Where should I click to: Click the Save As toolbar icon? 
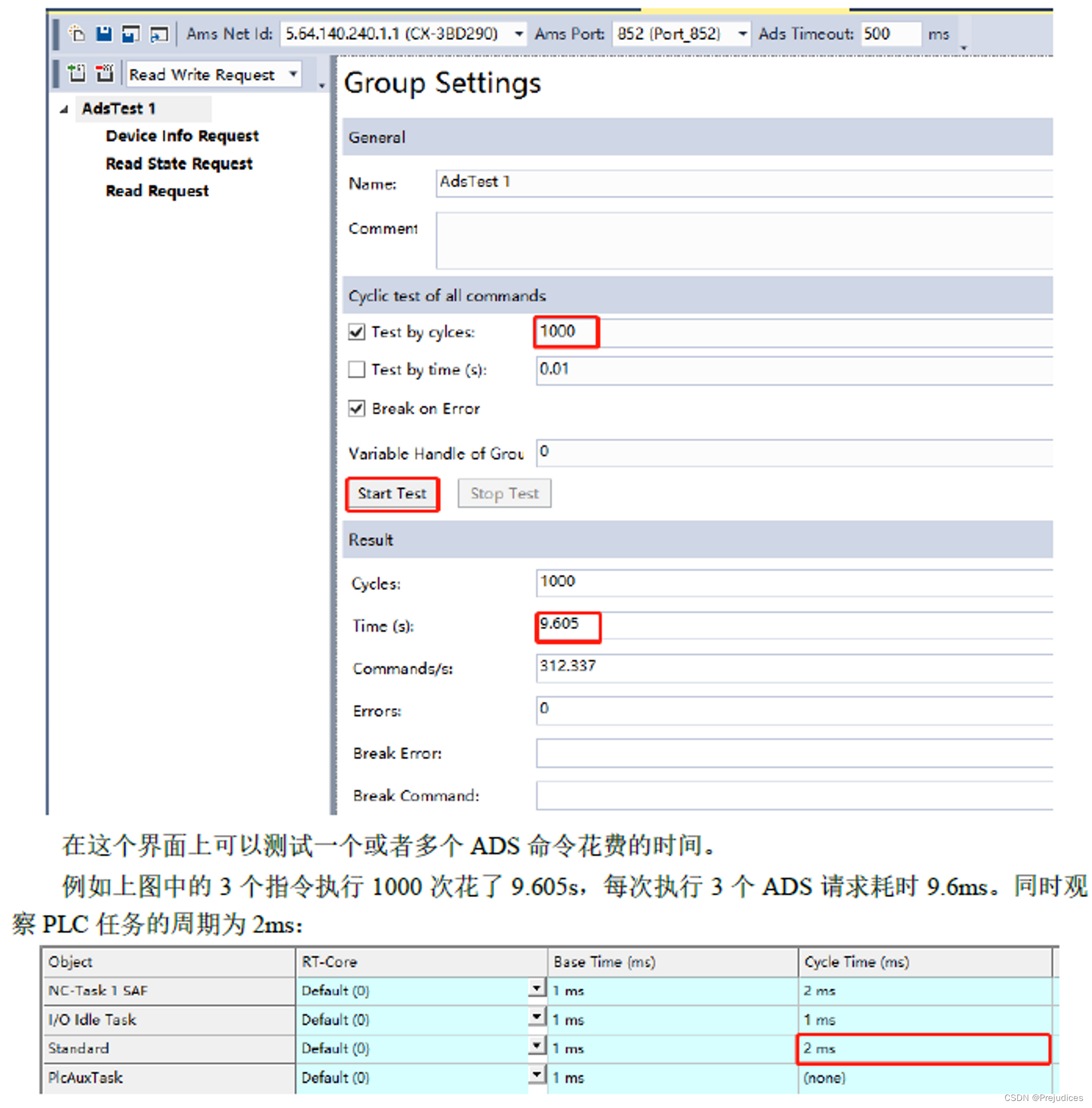(130, 33)
